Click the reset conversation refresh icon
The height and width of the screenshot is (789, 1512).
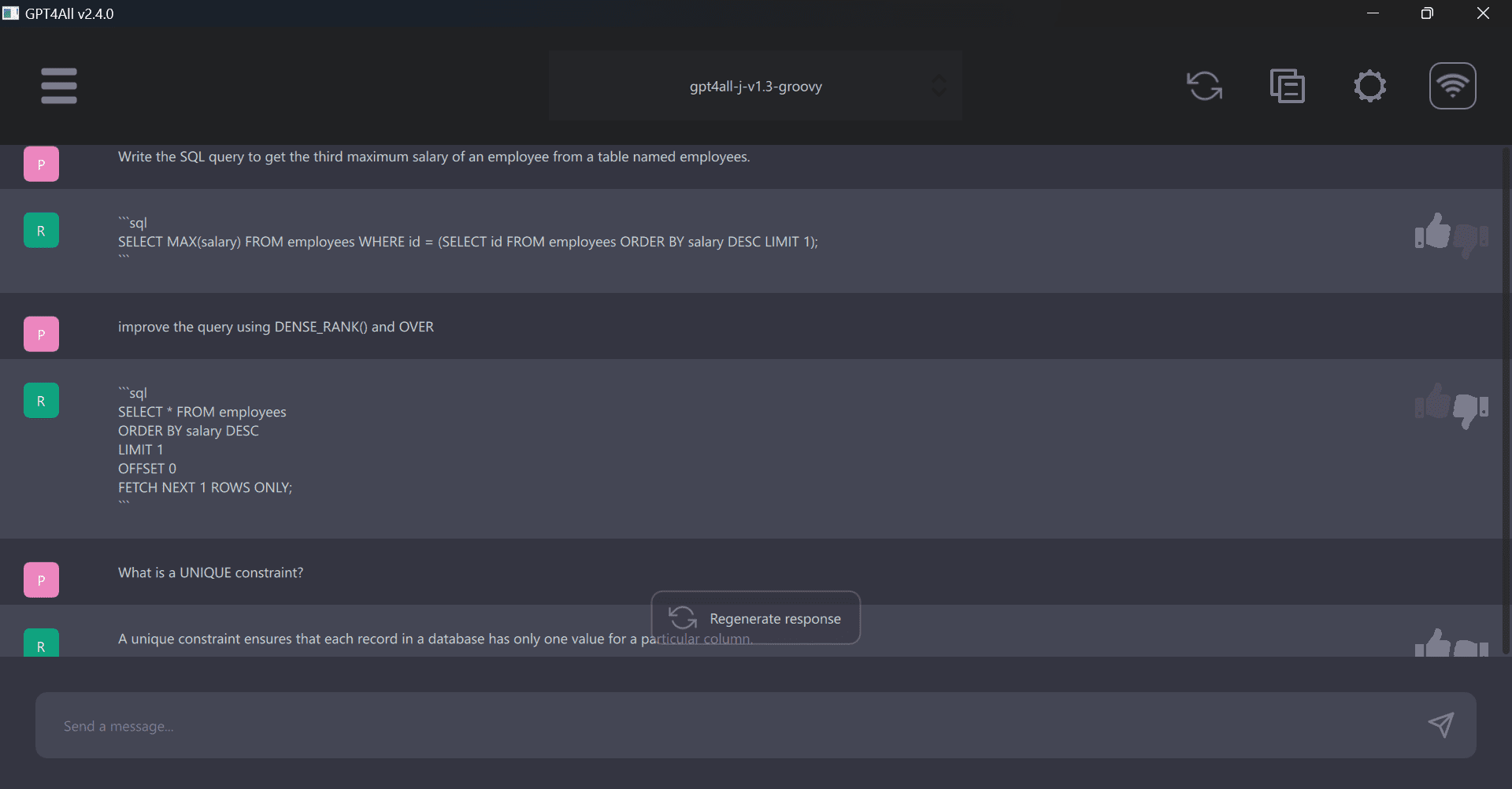(1205, 86)
